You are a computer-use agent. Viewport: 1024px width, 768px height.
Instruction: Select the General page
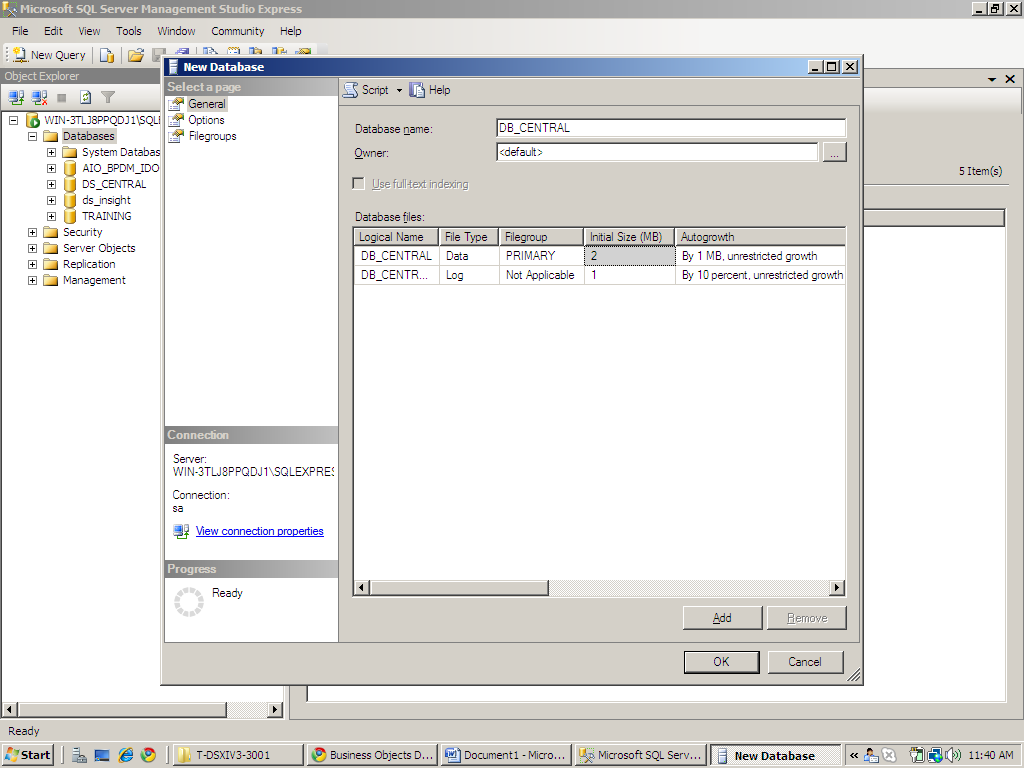[x=206, y=104]
